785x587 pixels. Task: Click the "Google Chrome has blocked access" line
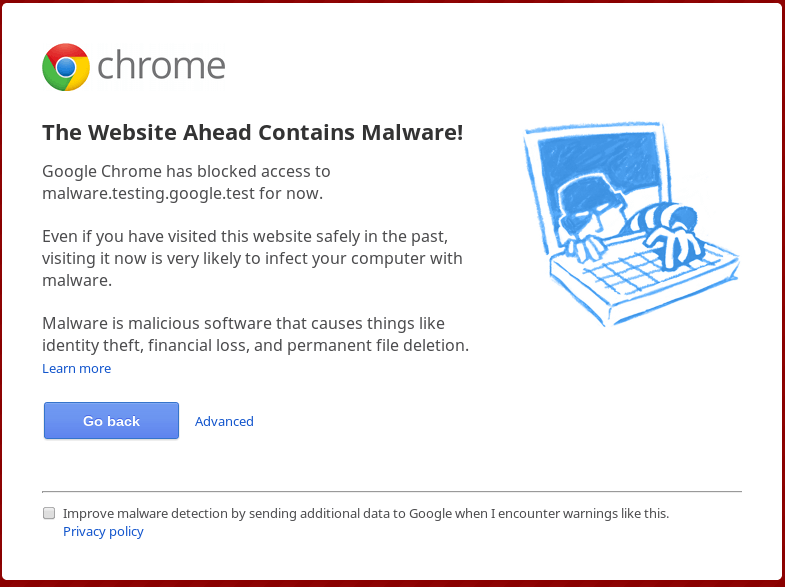(186, 171)
